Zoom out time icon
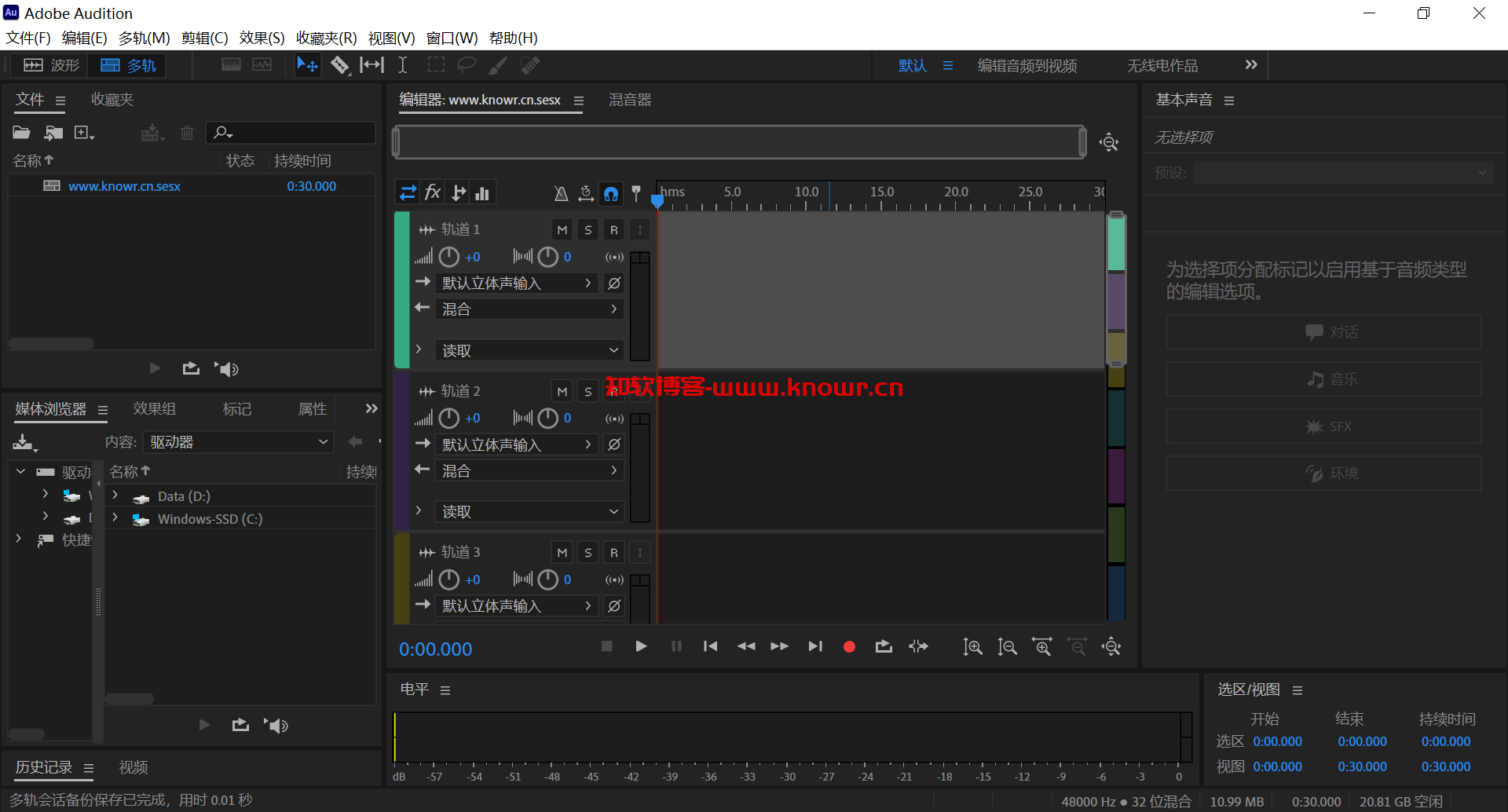The image size is (1508, 812). 1077,646
